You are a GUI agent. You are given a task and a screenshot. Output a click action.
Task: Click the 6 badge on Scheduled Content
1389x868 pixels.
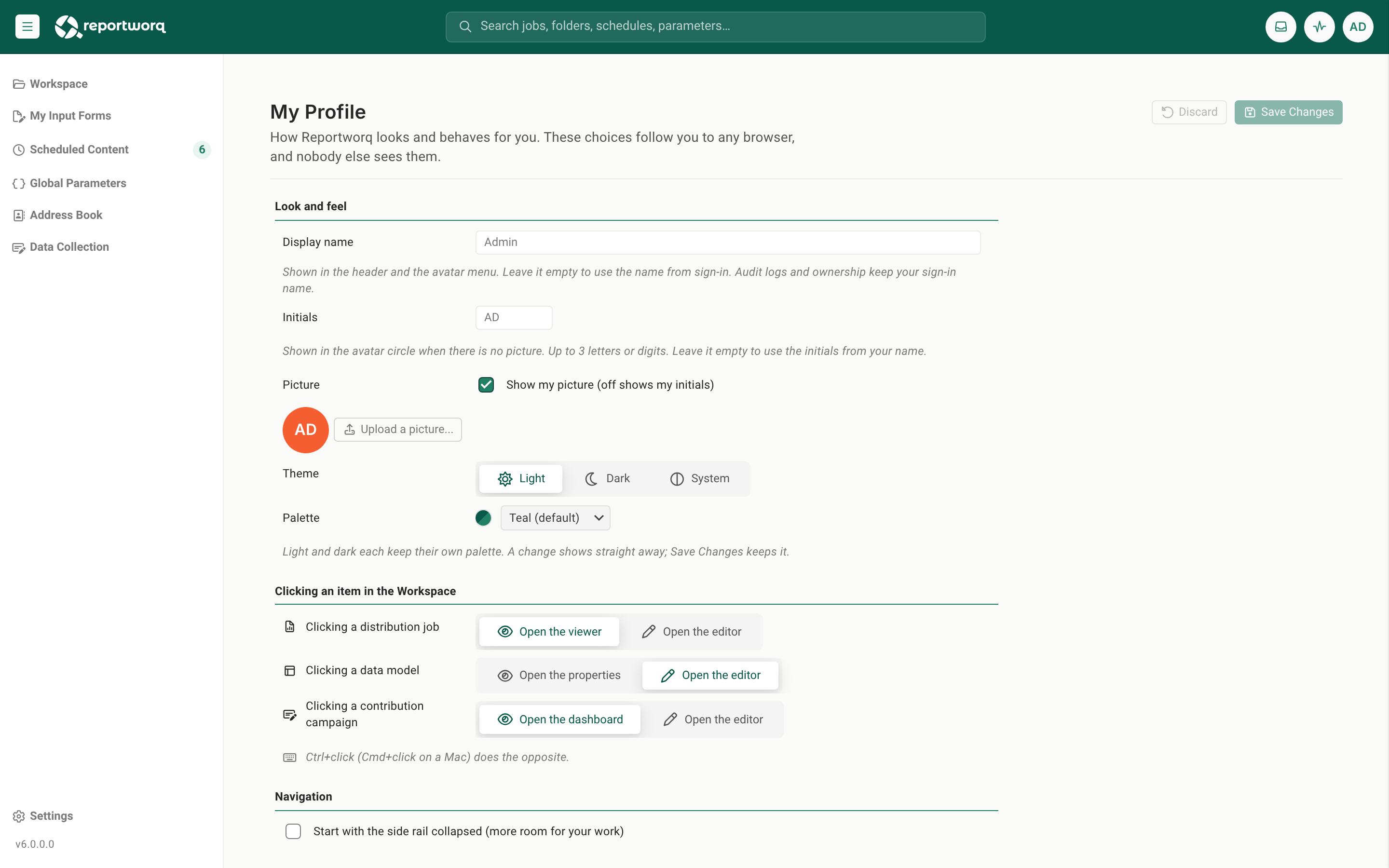coord(202,149)
